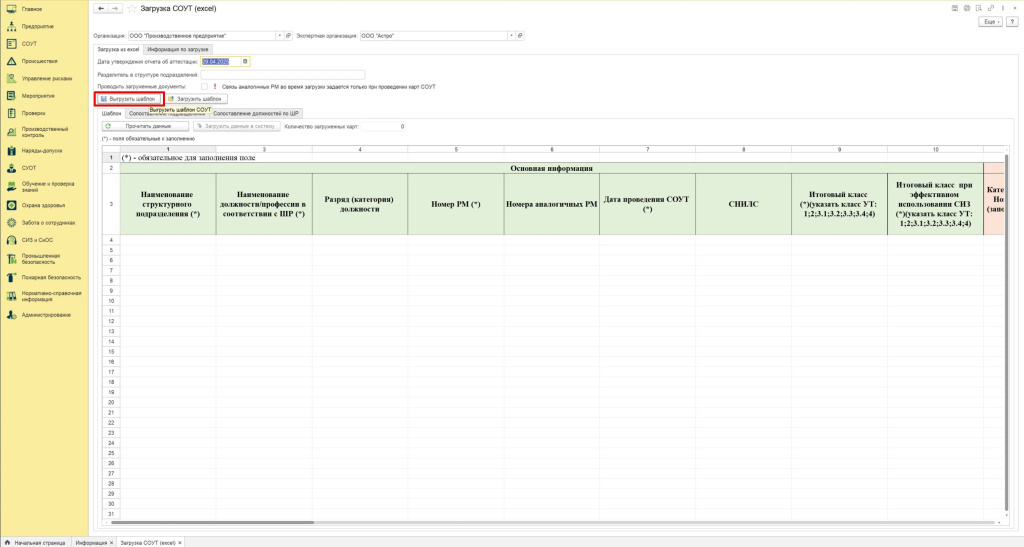
Task: Click the Выгрузить шаблон button
Action: (128, 99)
